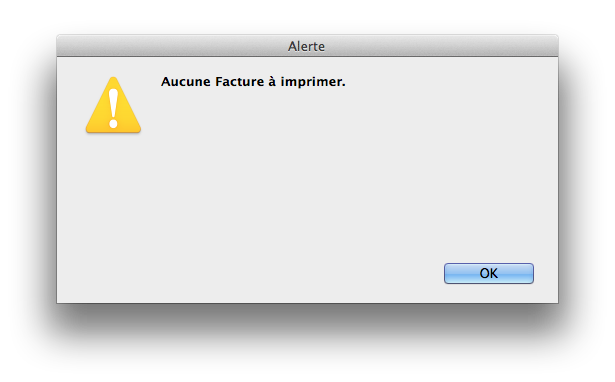
Task: Click the exclamation mark in the warning icon
Action: coord(113,109)
